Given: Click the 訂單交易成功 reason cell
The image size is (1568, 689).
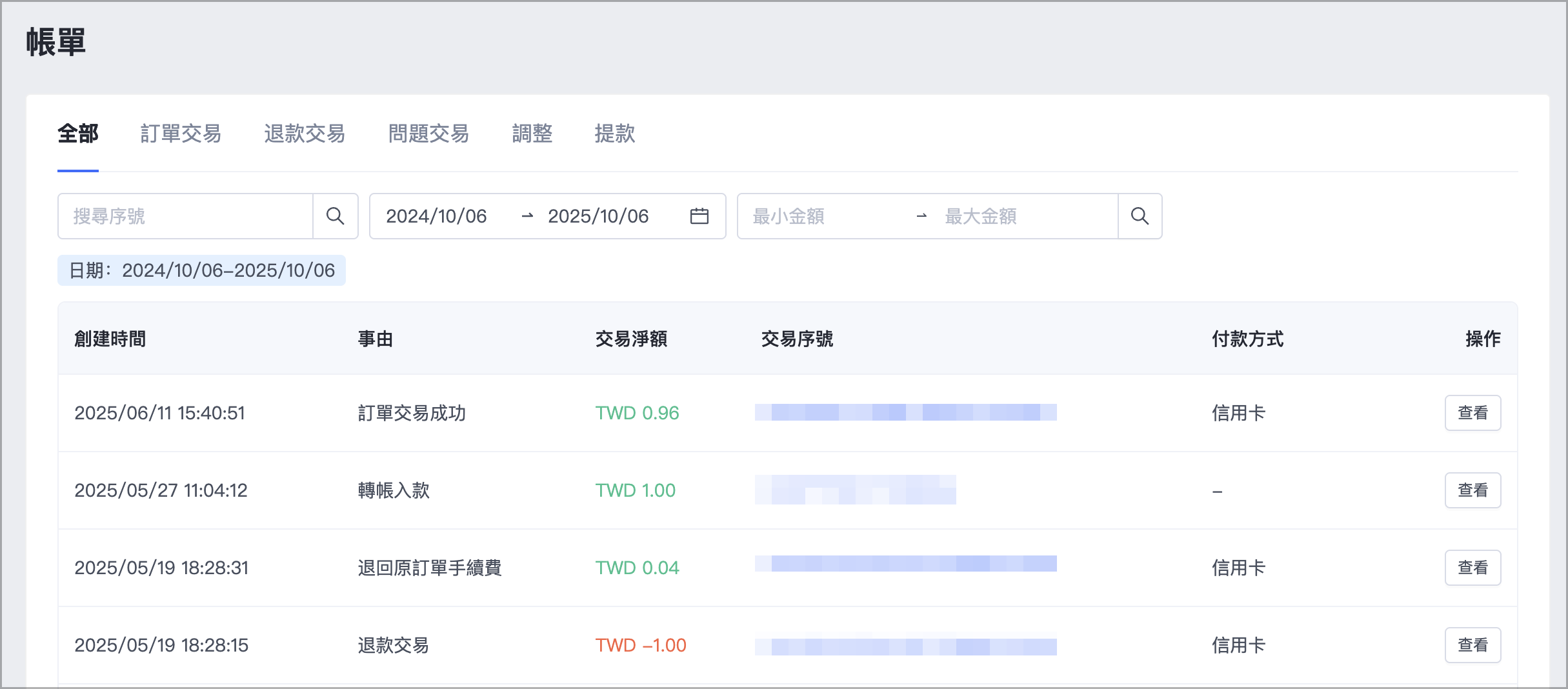Looking at the screenshot, I should coord(412,413).
